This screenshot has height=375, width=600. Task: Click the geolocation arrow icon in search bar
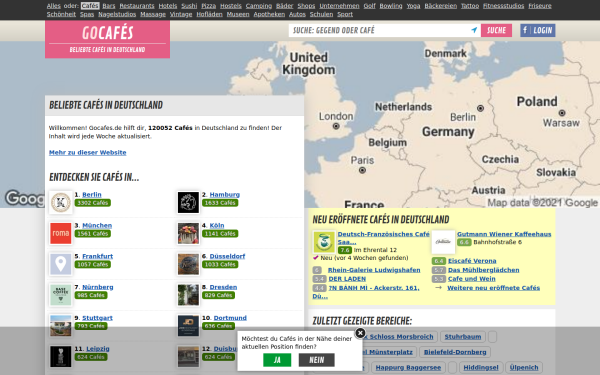pos(474,30)
